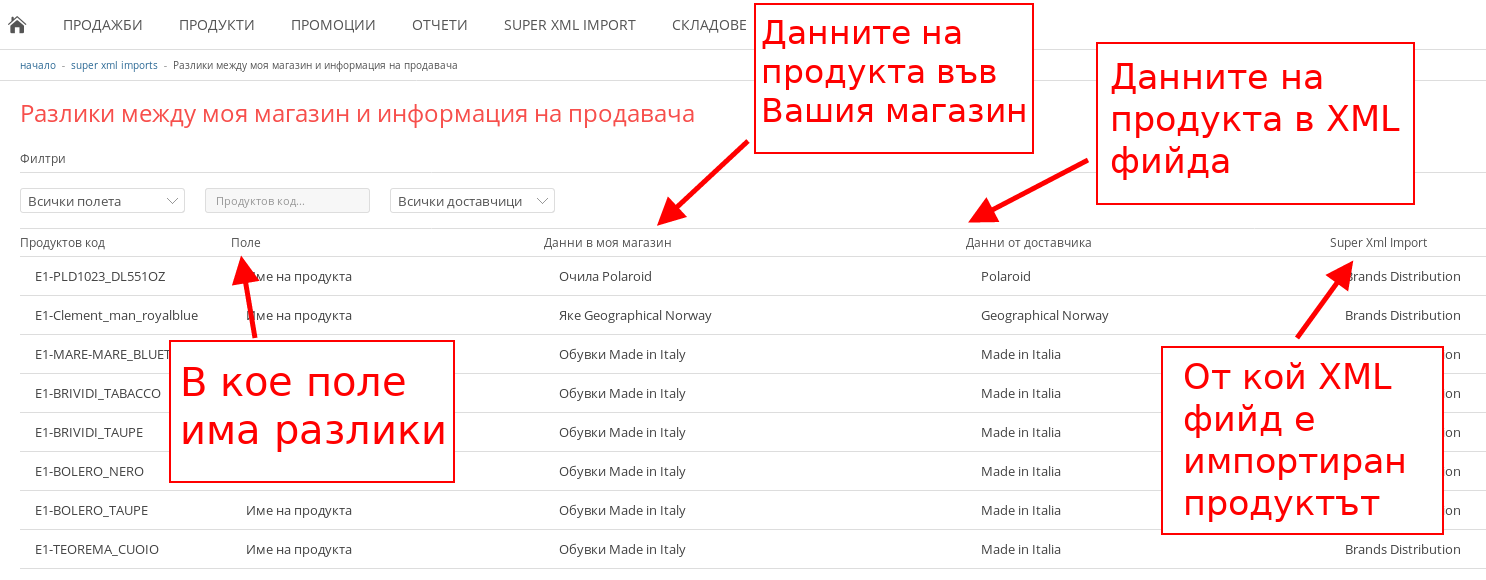Expand the Всички полета dropdown

[102, 201]
